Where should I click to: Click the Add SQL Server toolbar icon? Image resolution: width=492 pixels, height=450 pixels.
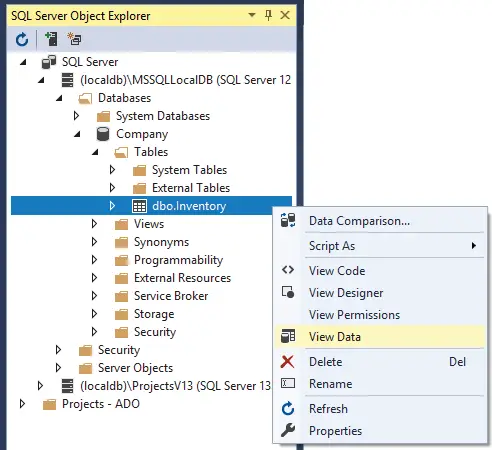[51, 39]
